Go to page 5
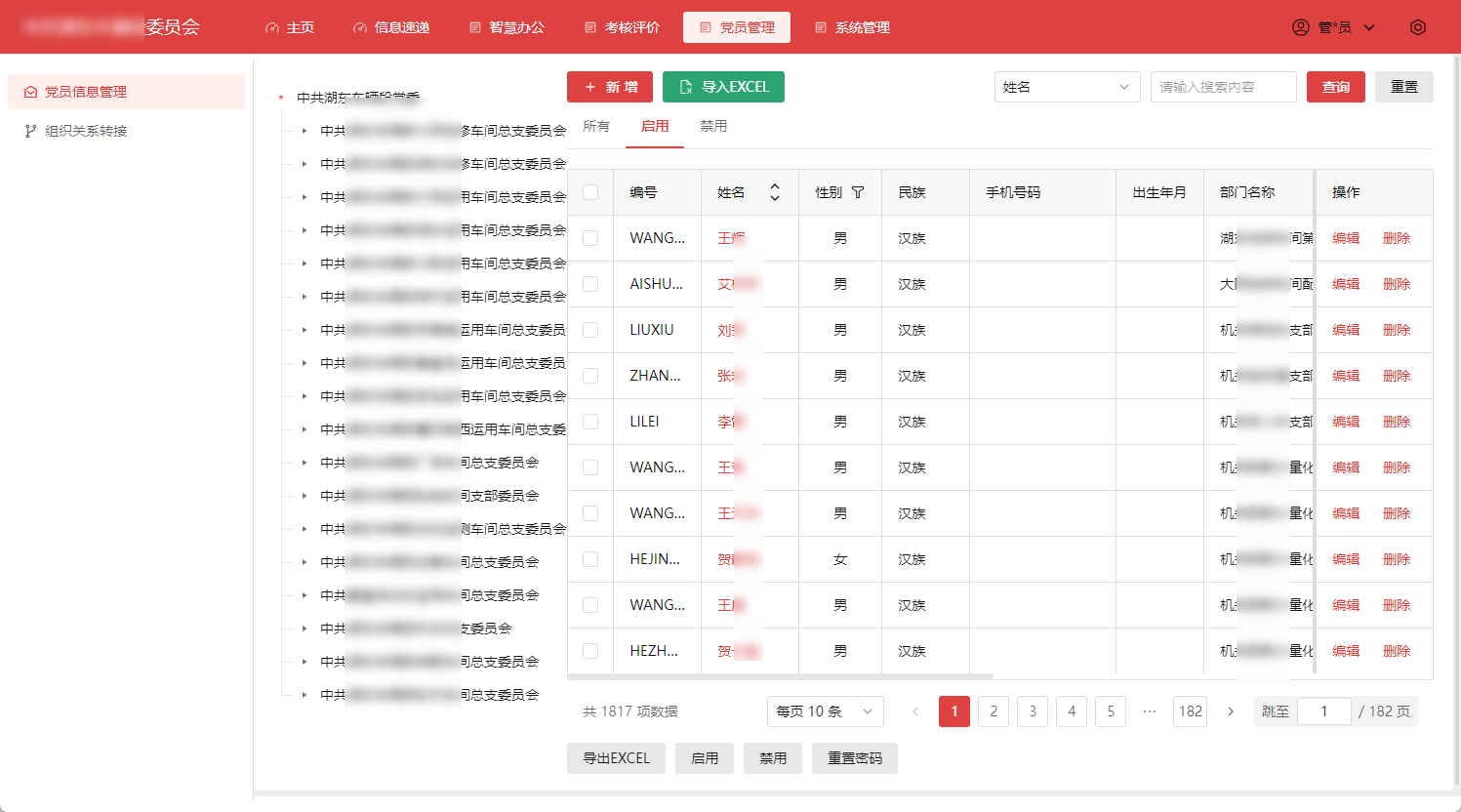The width and height of the screenshot is (1461, 812). click(1111, 711)
